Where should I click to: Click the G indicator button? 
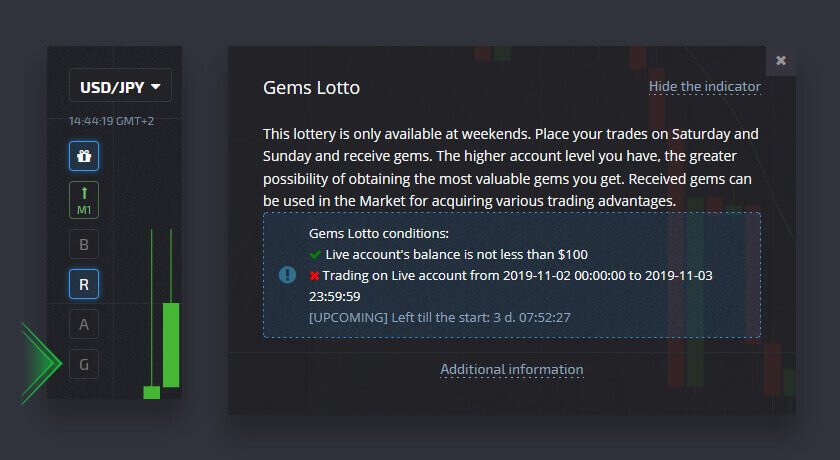[x=83, y=365]
